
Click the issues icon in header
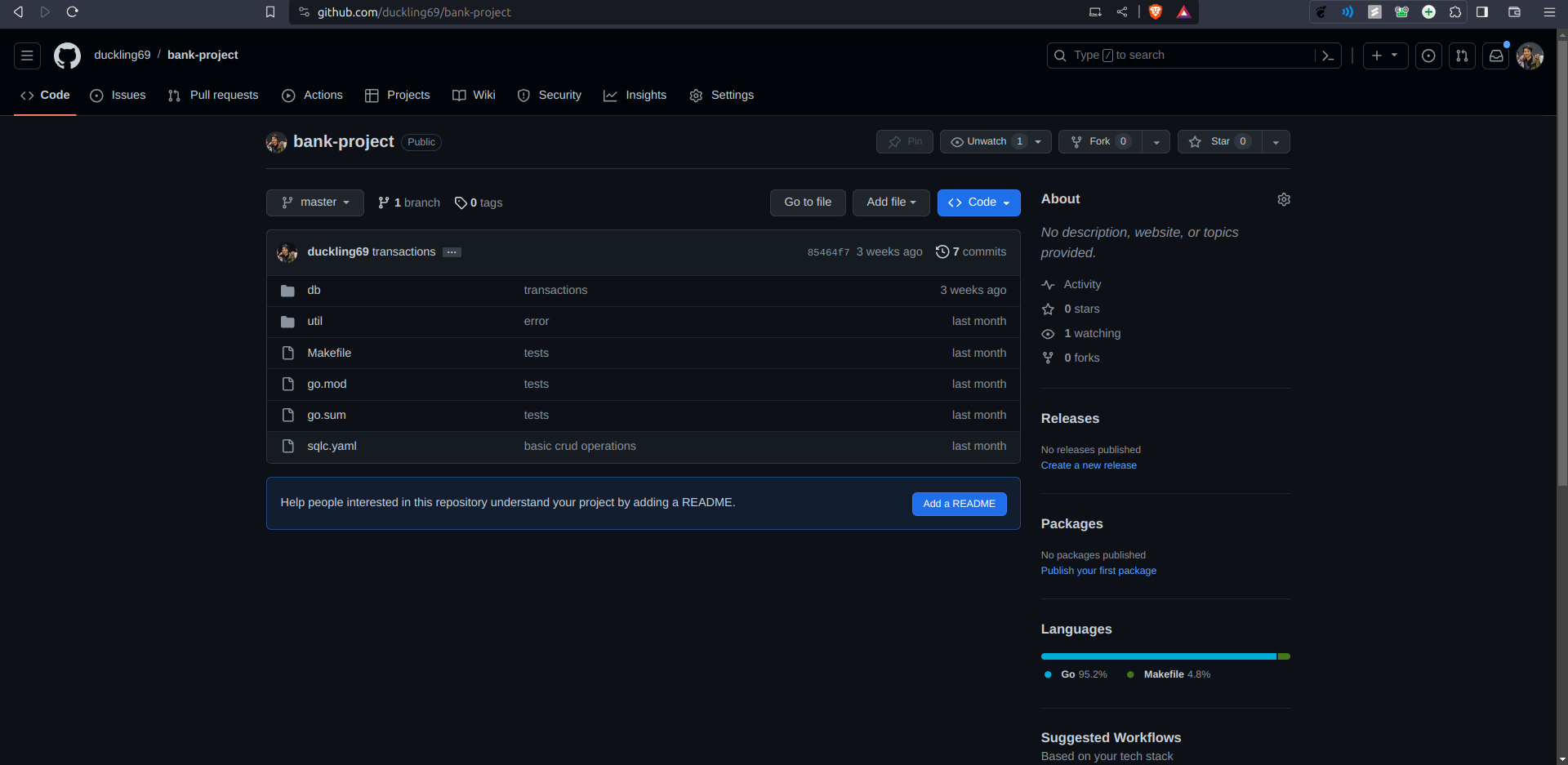tap(1428, 56)
